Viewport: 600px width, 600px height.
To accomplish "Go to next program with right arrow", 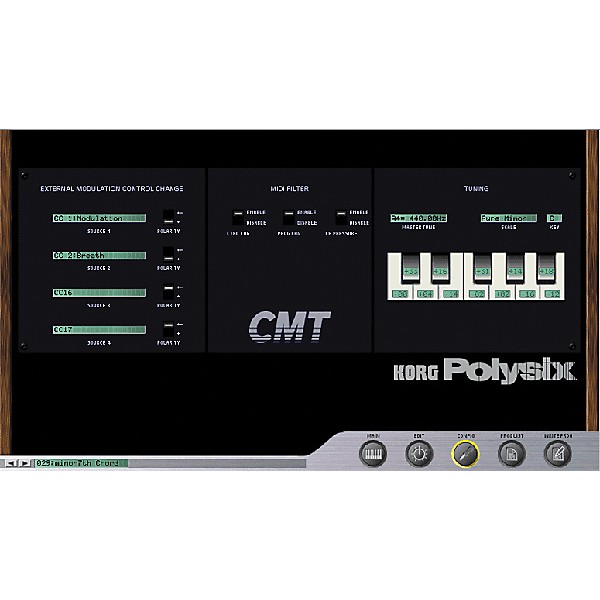I will pyautogui.click(x=26, y=463).
